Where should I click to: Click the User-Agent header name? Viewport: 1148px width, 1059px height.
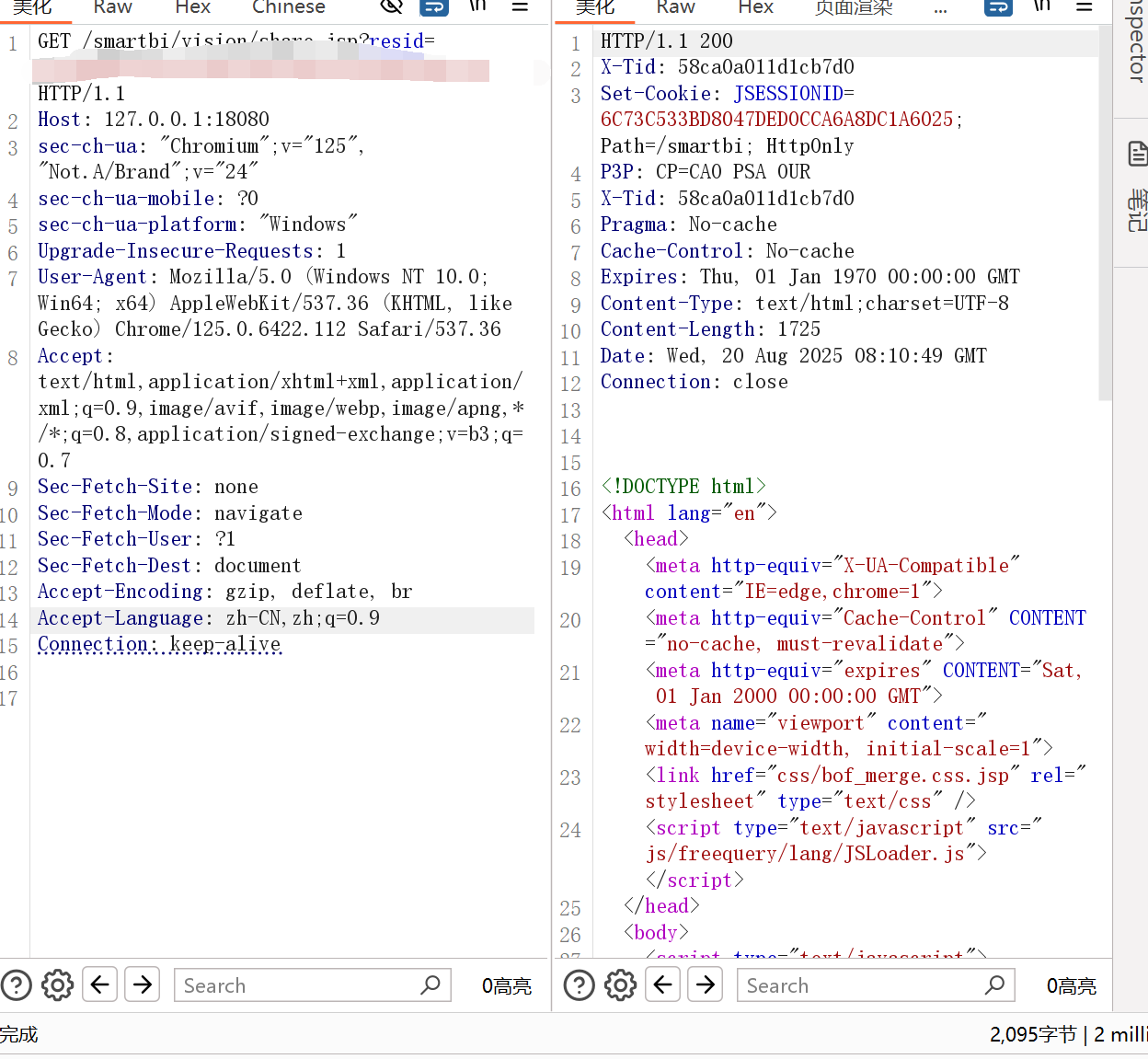click(92, 277)
